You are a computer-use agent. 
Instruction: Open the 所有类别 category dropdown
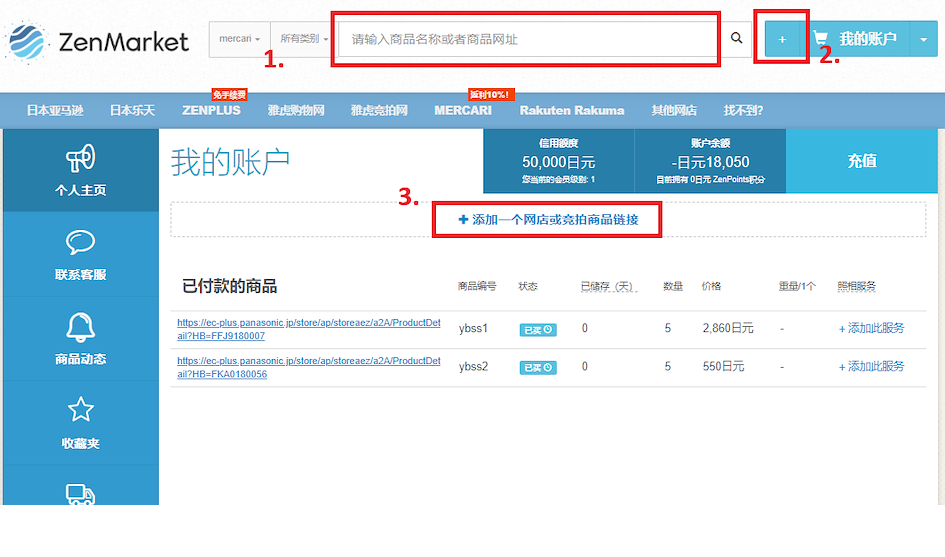[x=304, y=39]
